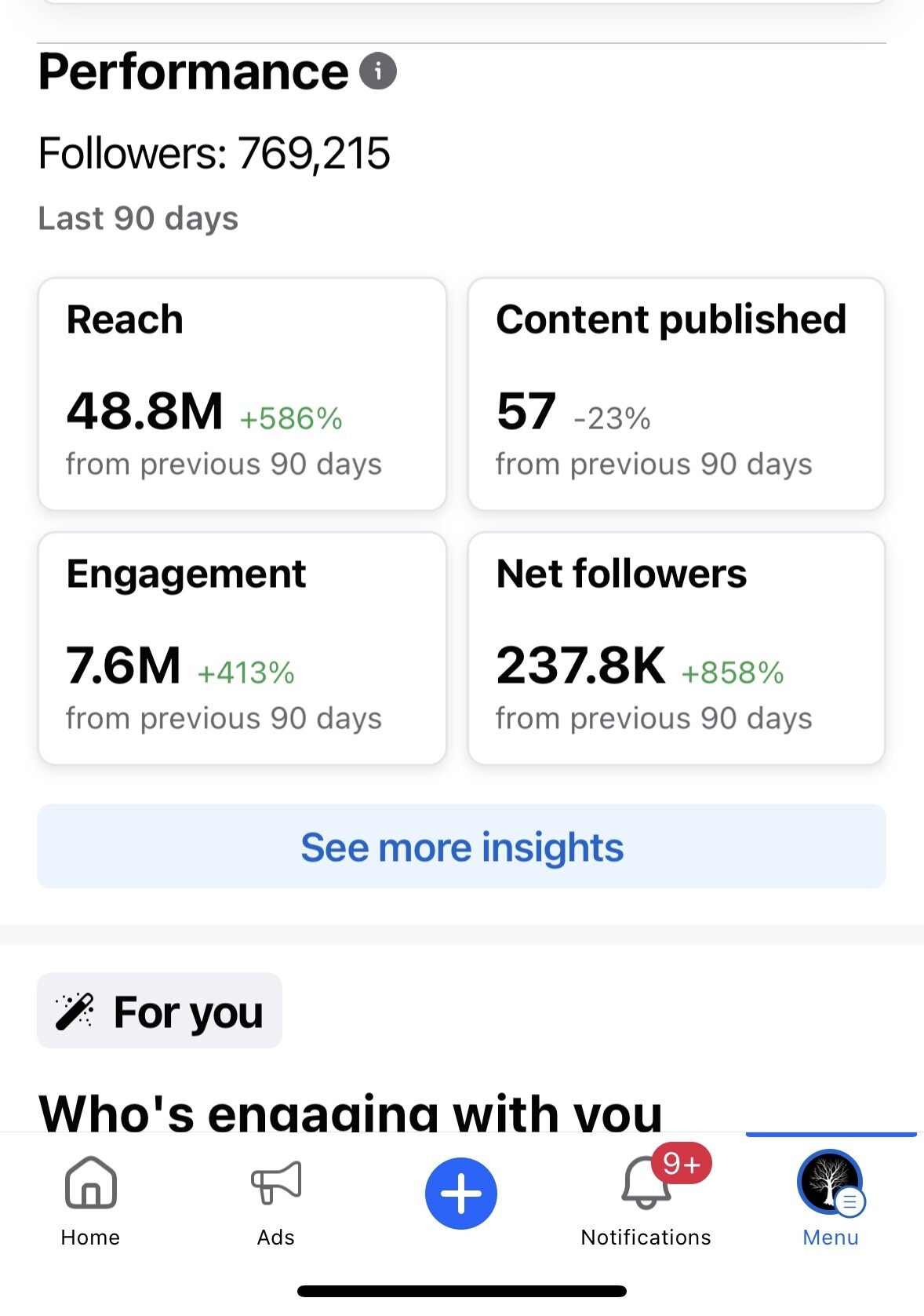Tap the Home house icon

point(91,1183)
